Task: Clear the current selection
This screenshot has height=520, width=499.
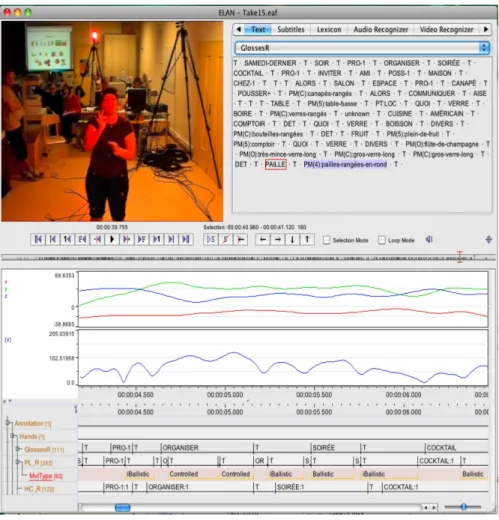Action: click(x=226, y=239)
